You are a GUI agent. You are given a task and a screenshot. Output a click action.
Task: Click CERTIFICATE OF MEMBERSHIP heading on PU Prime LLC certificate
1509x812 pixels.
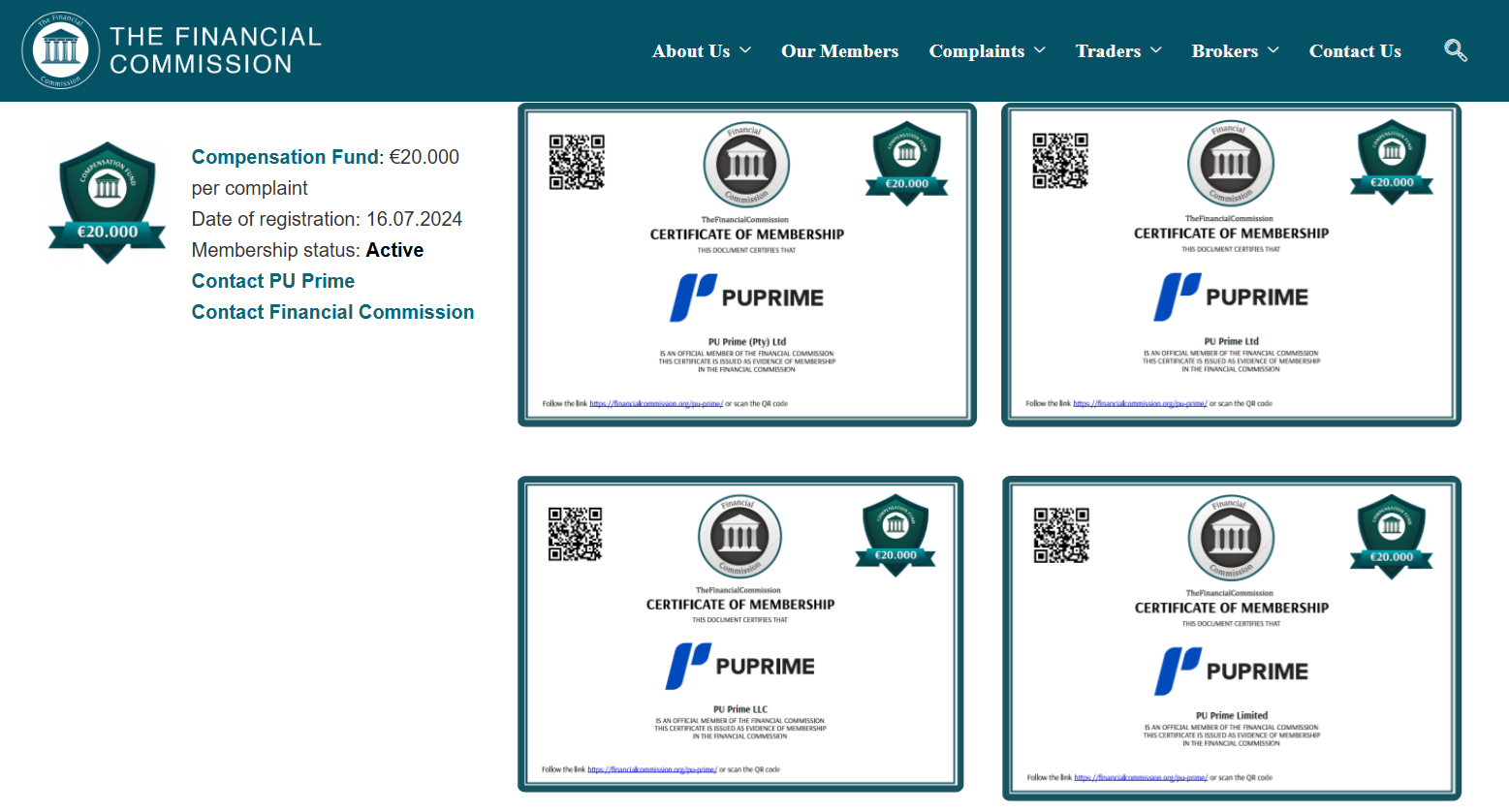(x=739, y=605)
